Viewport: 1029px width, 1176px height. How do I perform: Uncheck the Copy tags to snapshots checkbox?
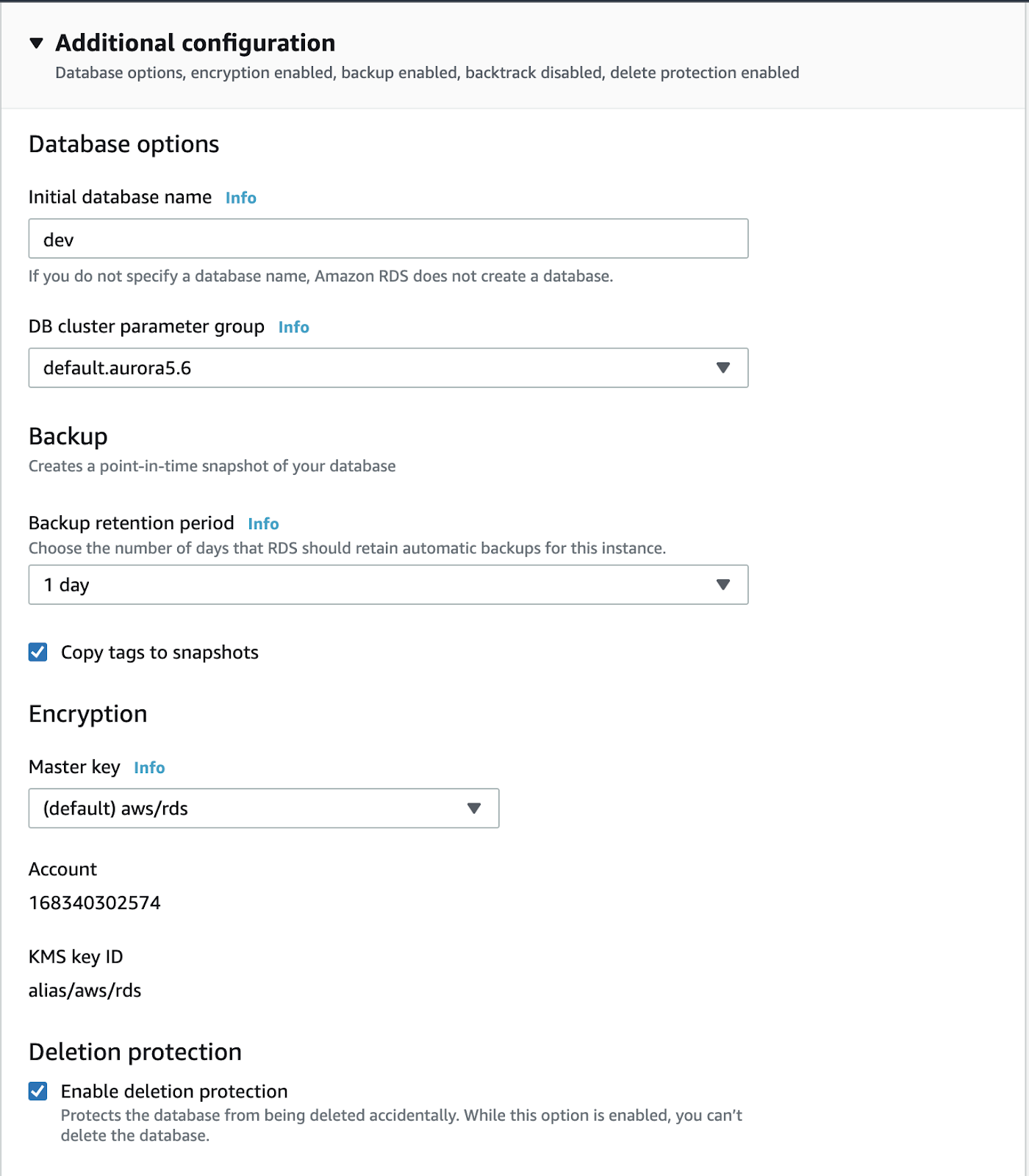click(x=38, y=652)
